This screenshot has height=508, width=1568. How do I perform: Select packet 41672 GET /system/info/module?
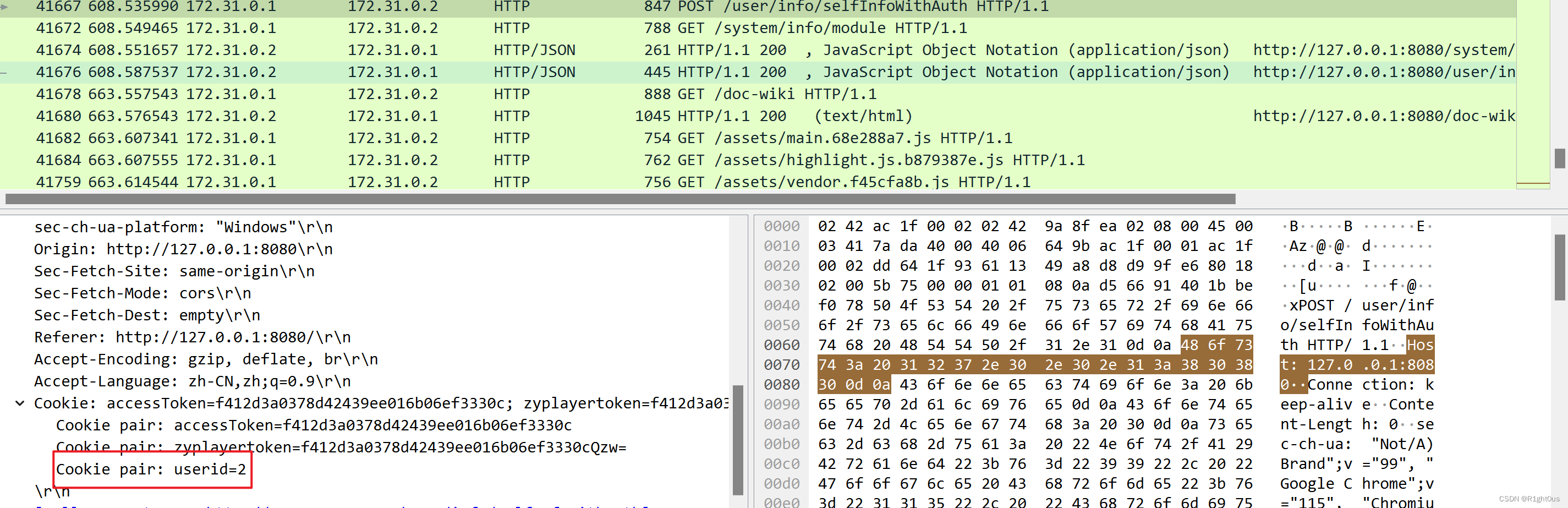(758, 28)
